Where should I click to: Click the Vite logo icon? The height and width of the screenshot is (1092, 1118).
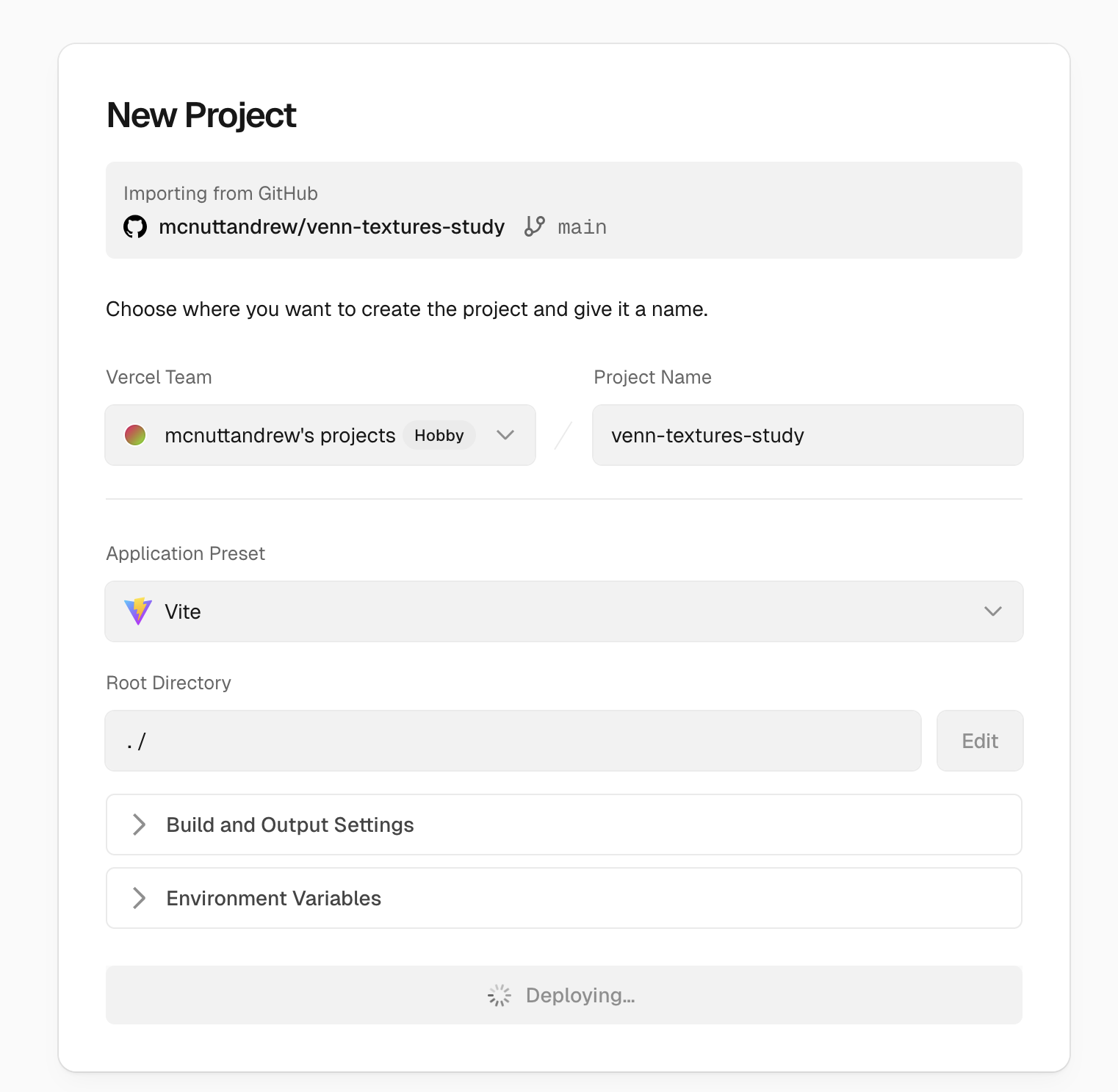coord(138,611)
